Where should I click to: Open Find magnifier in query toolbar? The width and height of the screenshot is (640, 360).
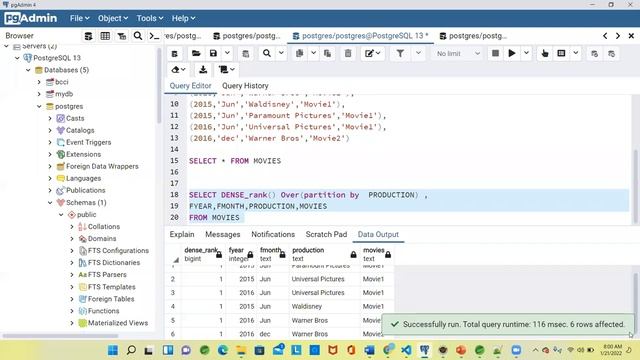(267, 53)
